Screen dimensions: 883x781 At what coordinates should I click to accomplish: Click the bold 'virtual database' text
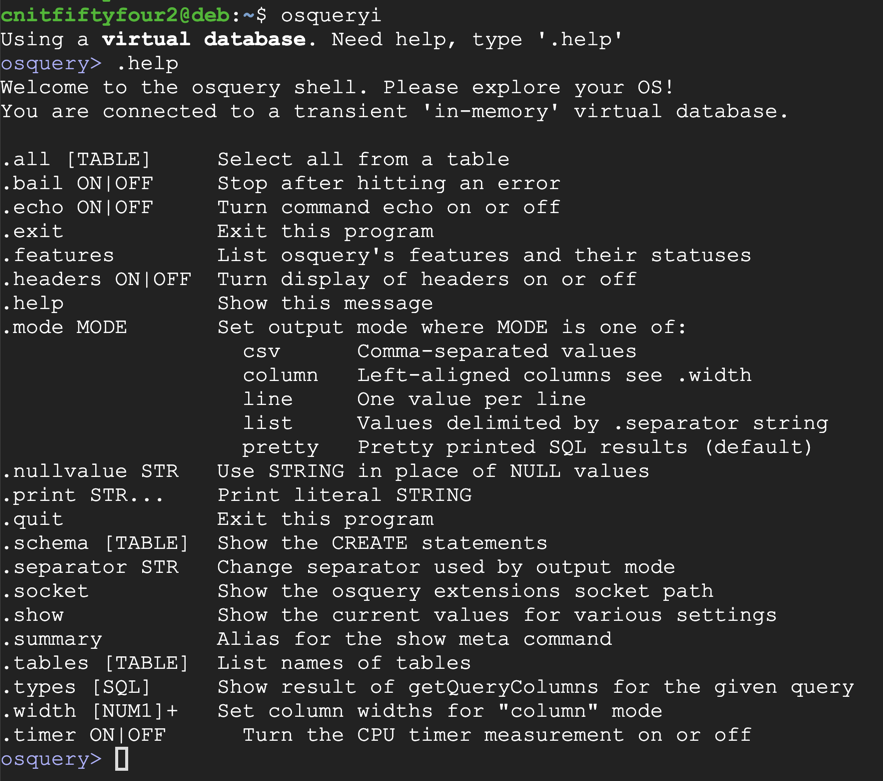tap(204, 40)
